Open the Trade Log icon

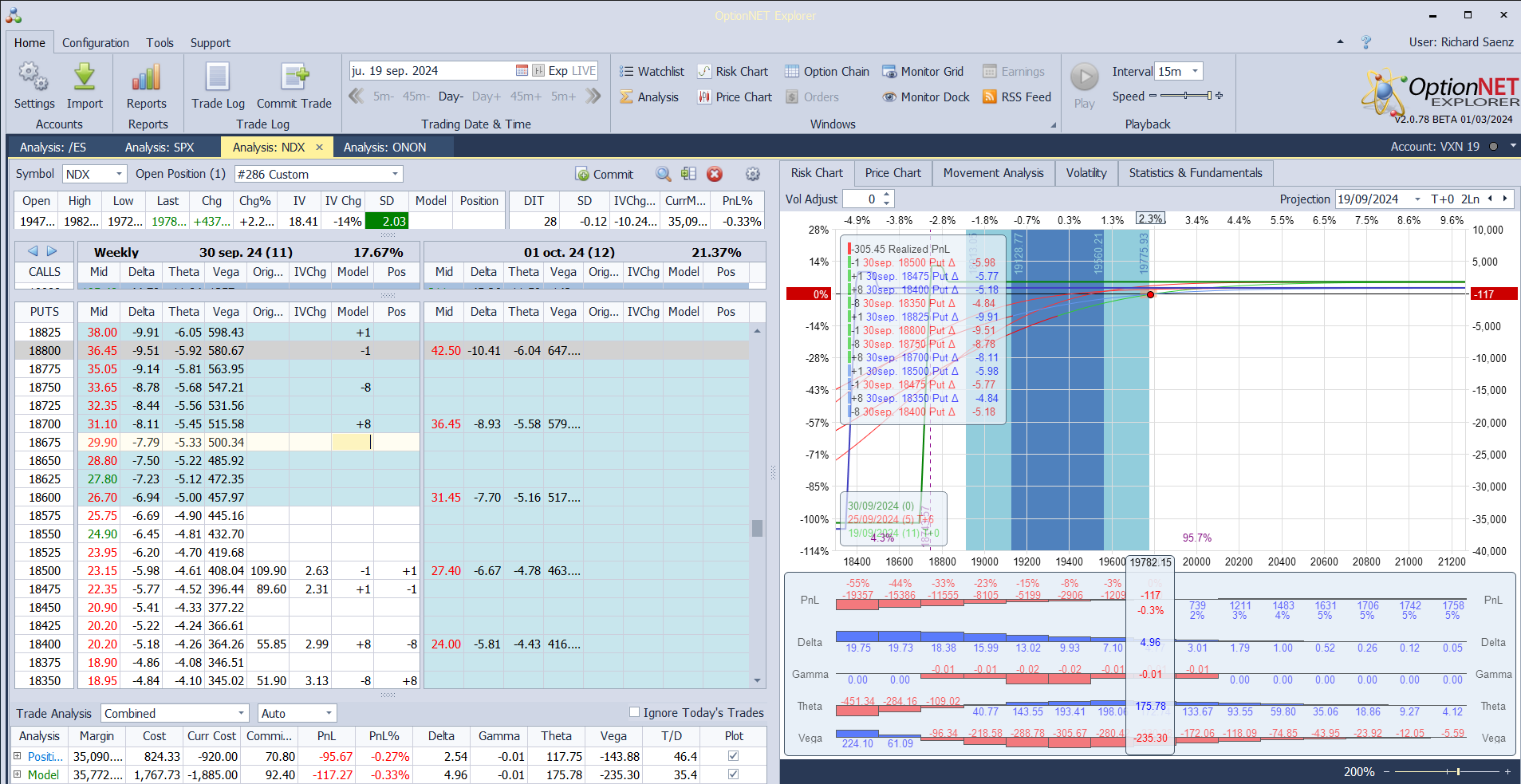coord(218,78)
